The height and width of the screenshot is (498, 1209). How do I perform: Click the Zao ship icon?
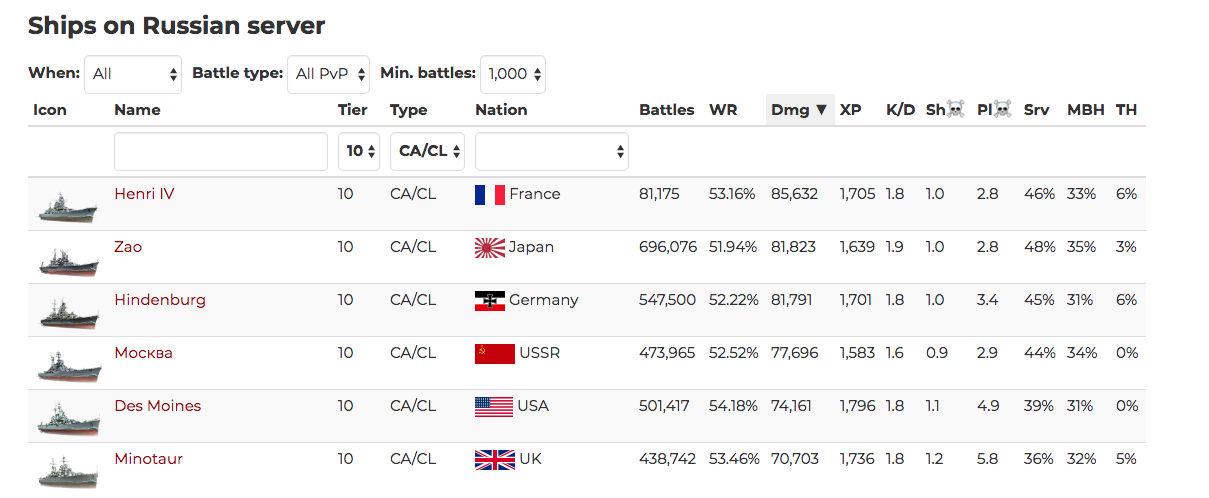click(68, 259)
